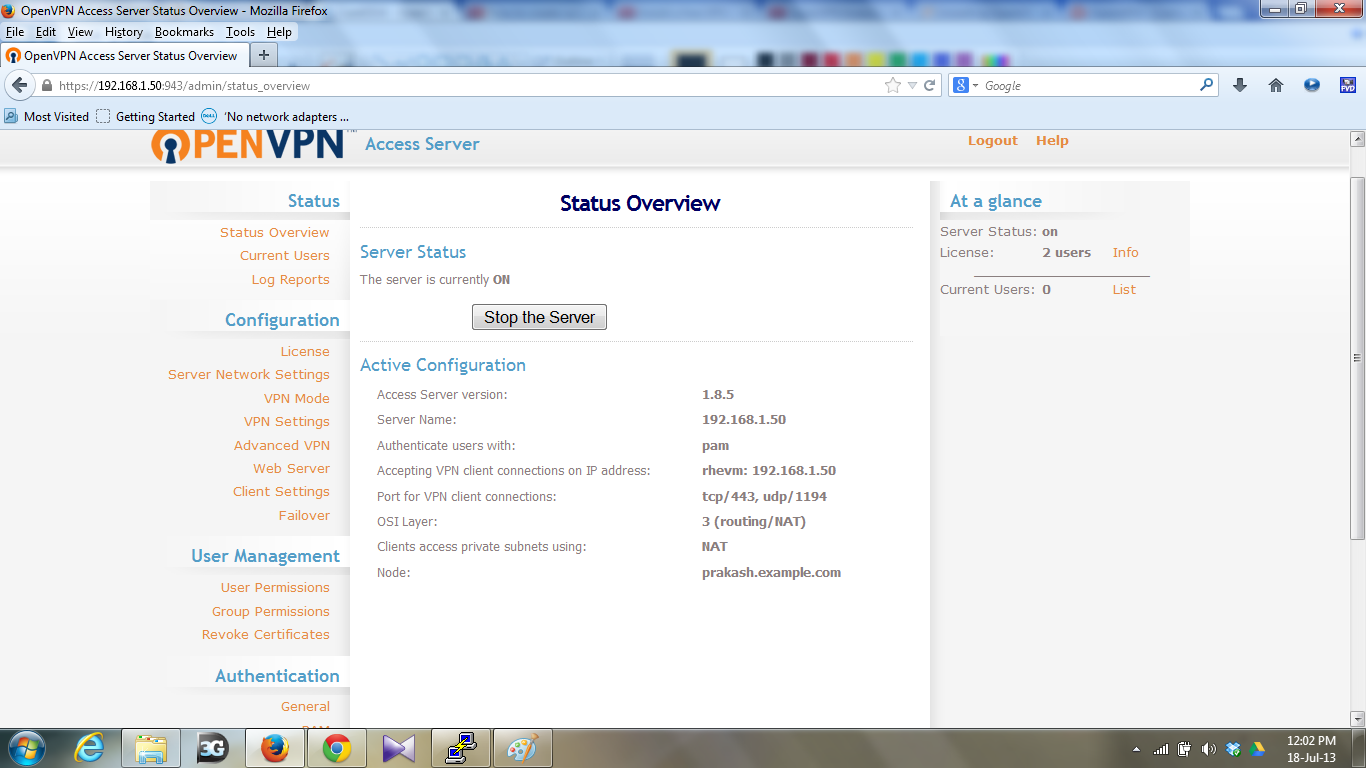
Task: Show hidden system tray icons arrow
Action: [x=1137, y=749]
